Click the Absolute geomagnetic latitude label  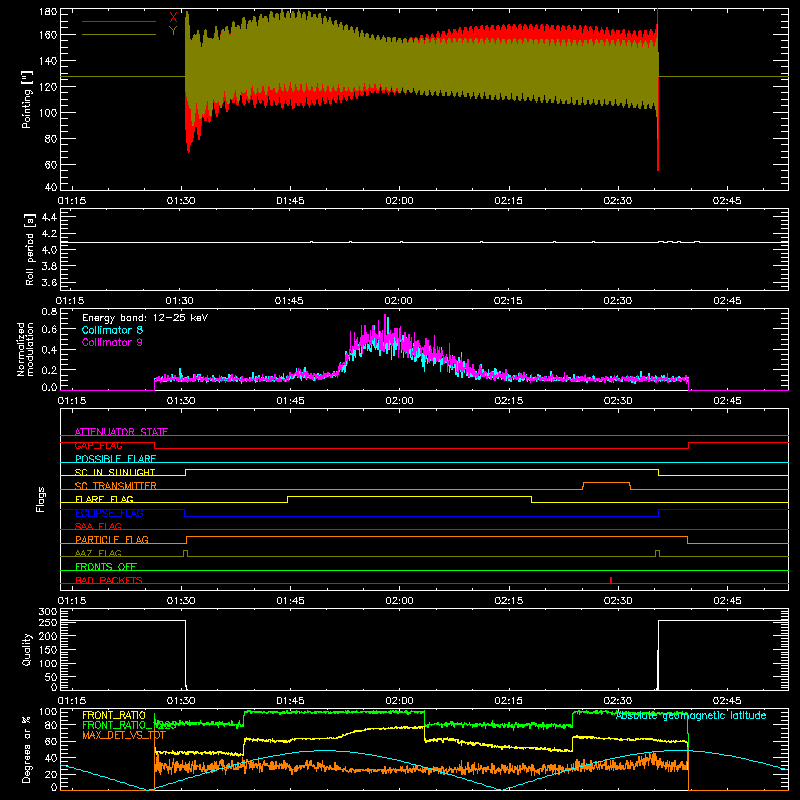point(691,716)
